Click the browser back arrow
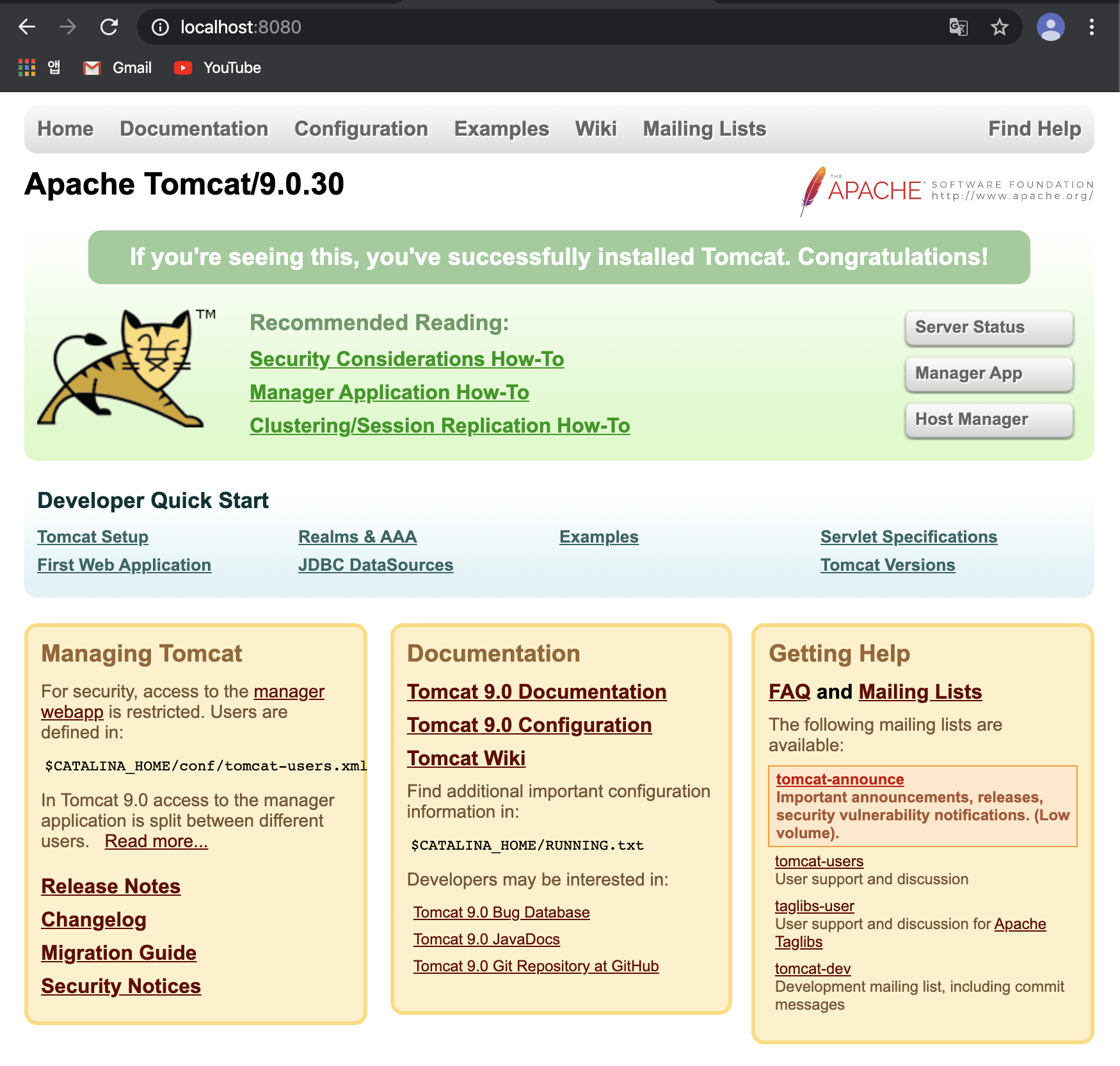Viewport: 1120px width, 1066px height. pyautogui.click(x=27, y=27)
